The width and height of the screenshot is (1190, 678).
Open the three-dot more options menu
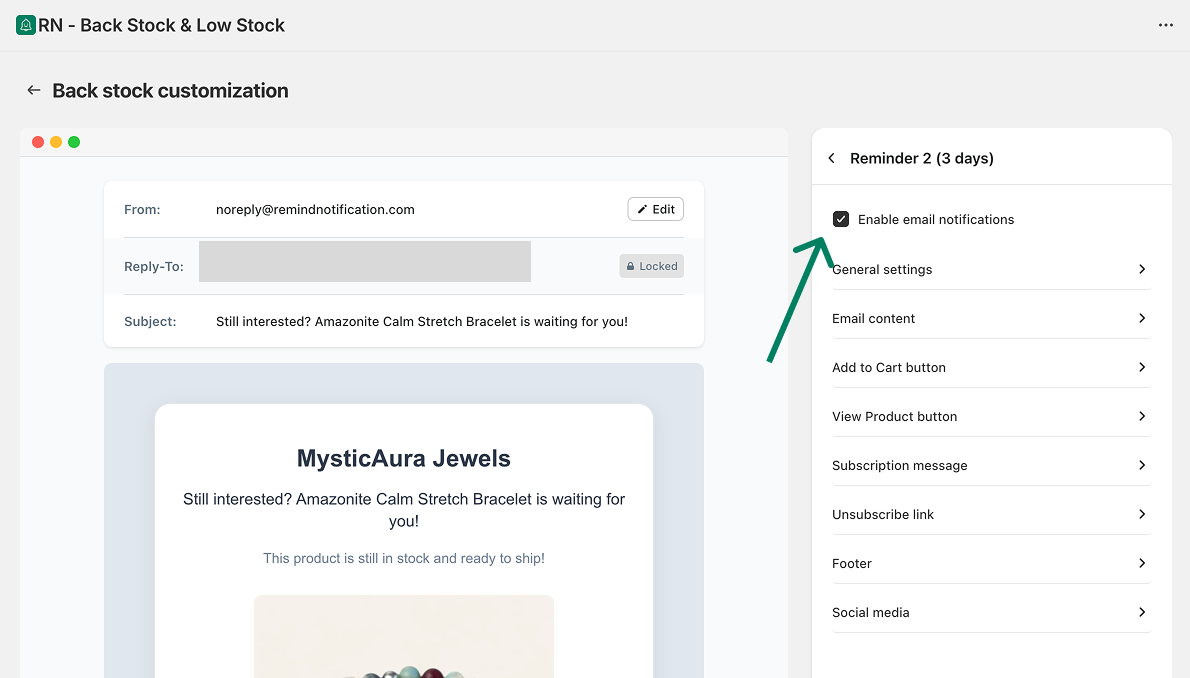point(1165,25)
